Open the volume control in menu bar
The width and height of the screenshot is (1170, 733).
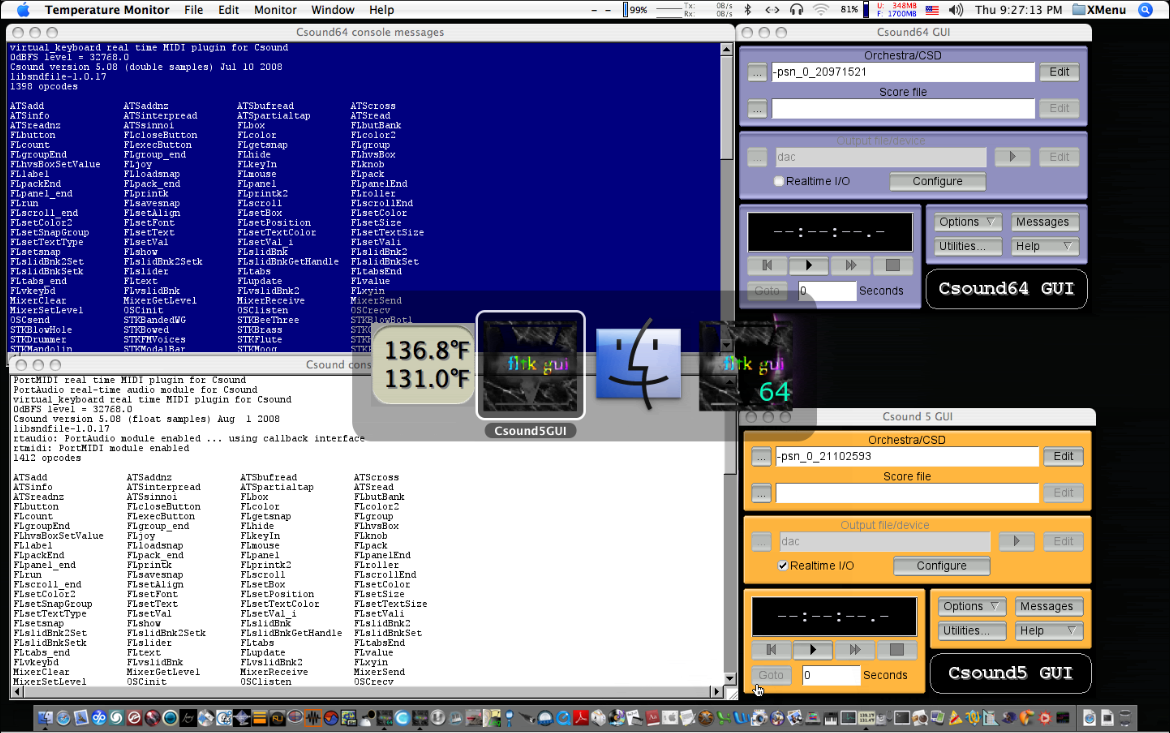[x=956, y=10]
